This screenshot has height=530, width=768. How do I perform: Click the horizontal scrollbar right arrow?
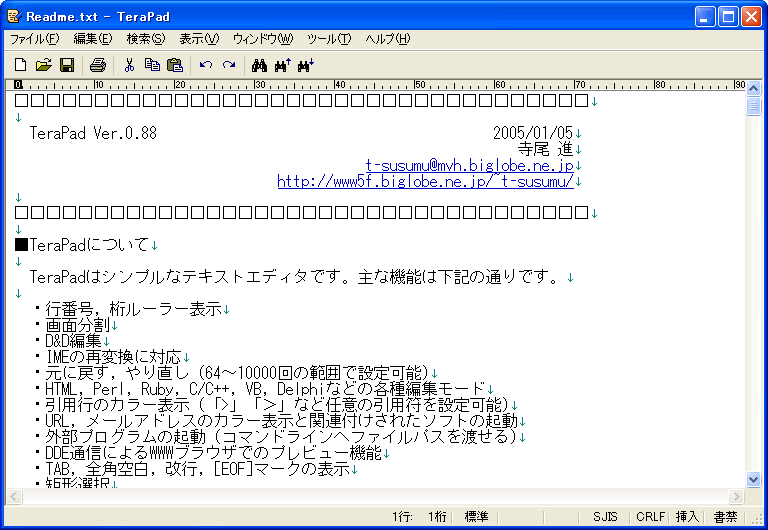[738, 496]
